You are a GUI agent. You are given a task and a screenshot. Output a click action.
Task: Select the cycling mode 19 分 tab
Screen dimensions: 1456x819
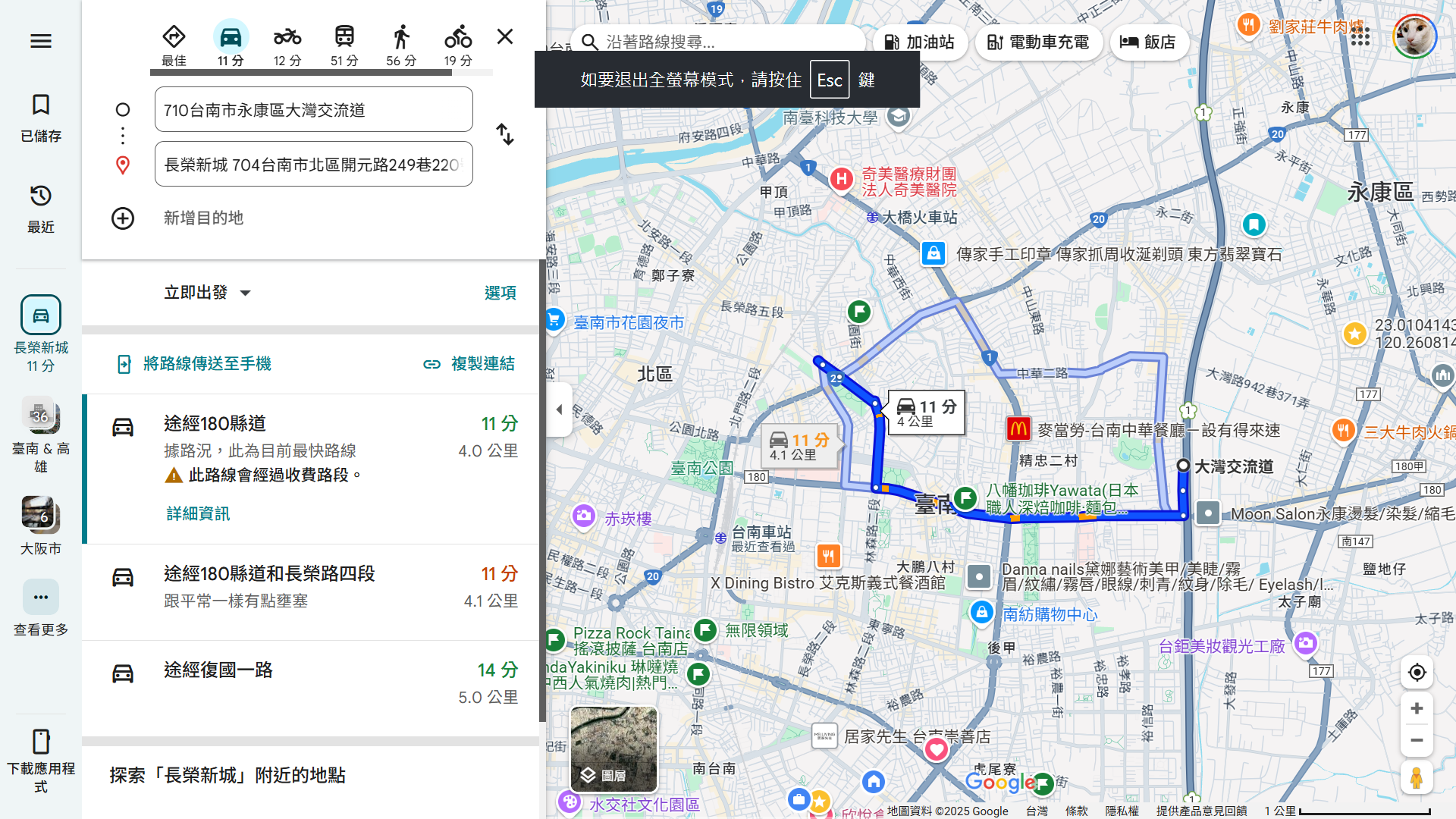458,45
